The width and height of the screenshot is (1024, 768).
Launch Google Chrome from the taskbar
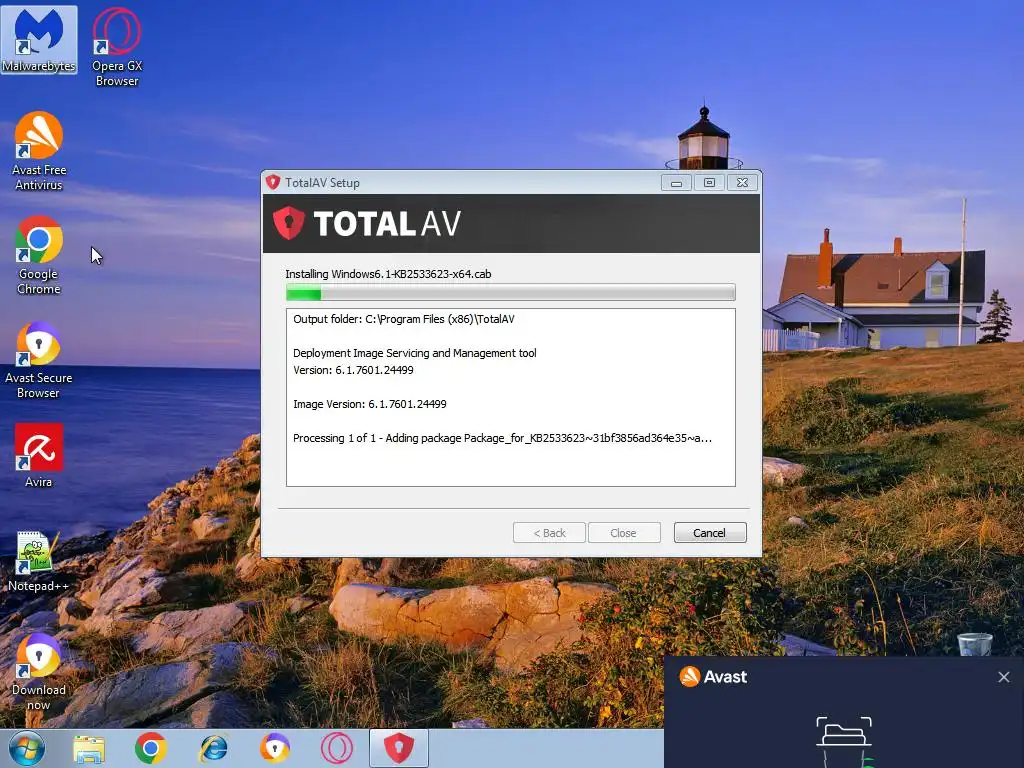(151, 748)
